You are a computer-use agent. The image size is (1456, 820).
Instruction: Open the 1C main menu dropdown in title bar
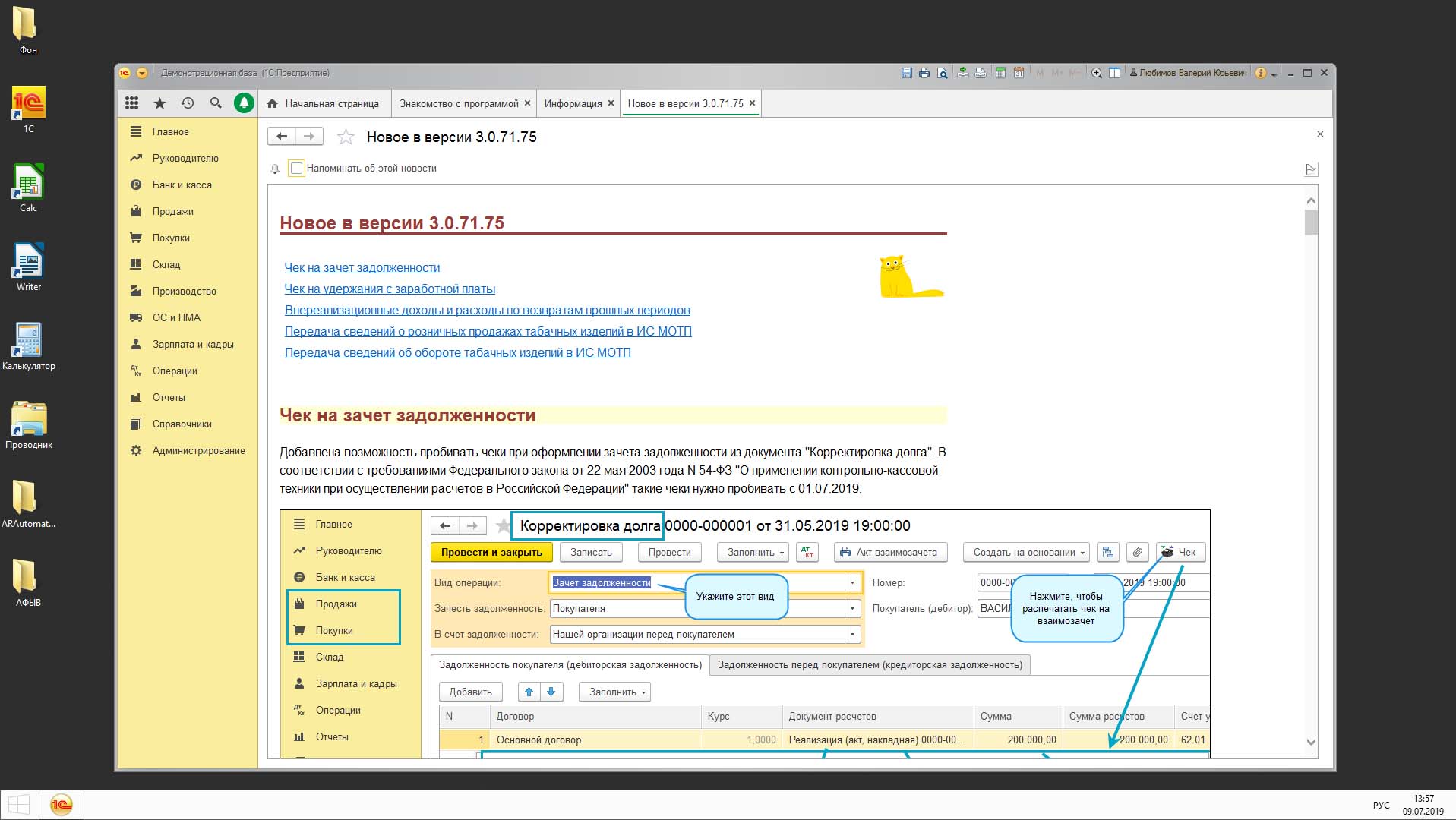142,73
